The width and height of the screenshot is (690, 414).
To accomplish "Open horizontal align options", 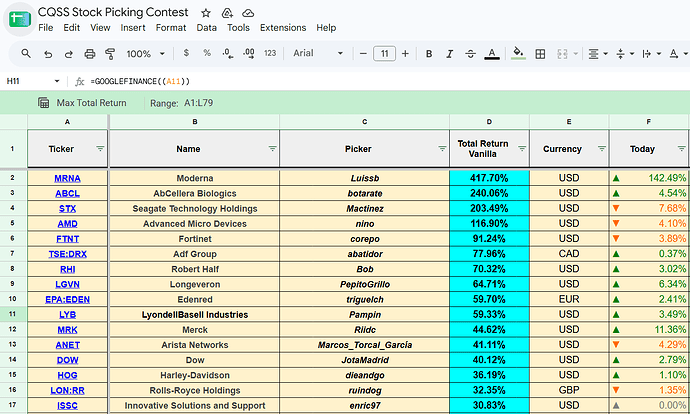I will [x=598, y=54].
